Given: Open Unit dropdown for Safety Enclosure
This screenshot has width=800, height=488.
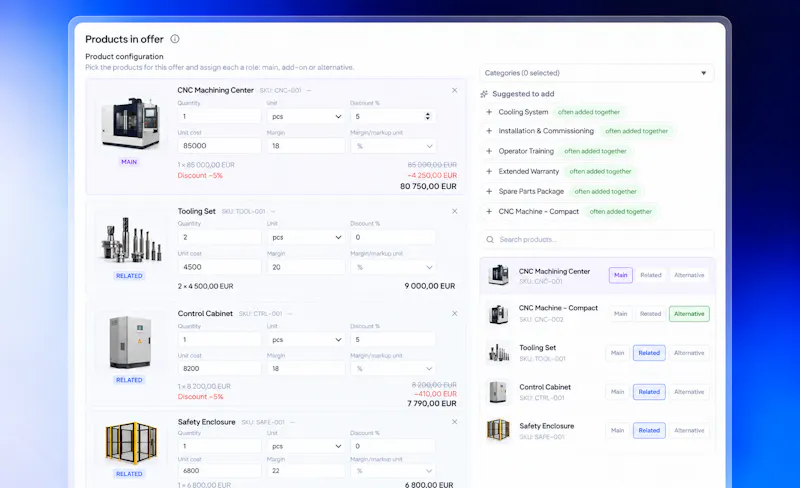Looking at the screenshot, I should tap(306, 446).
